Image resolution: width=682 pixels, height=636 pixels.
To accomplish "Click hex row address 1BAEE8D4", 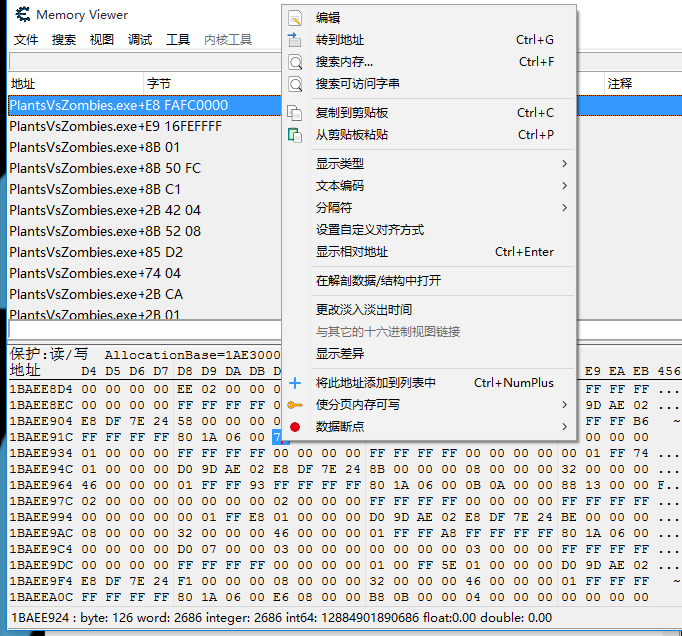I will [41, 389].
